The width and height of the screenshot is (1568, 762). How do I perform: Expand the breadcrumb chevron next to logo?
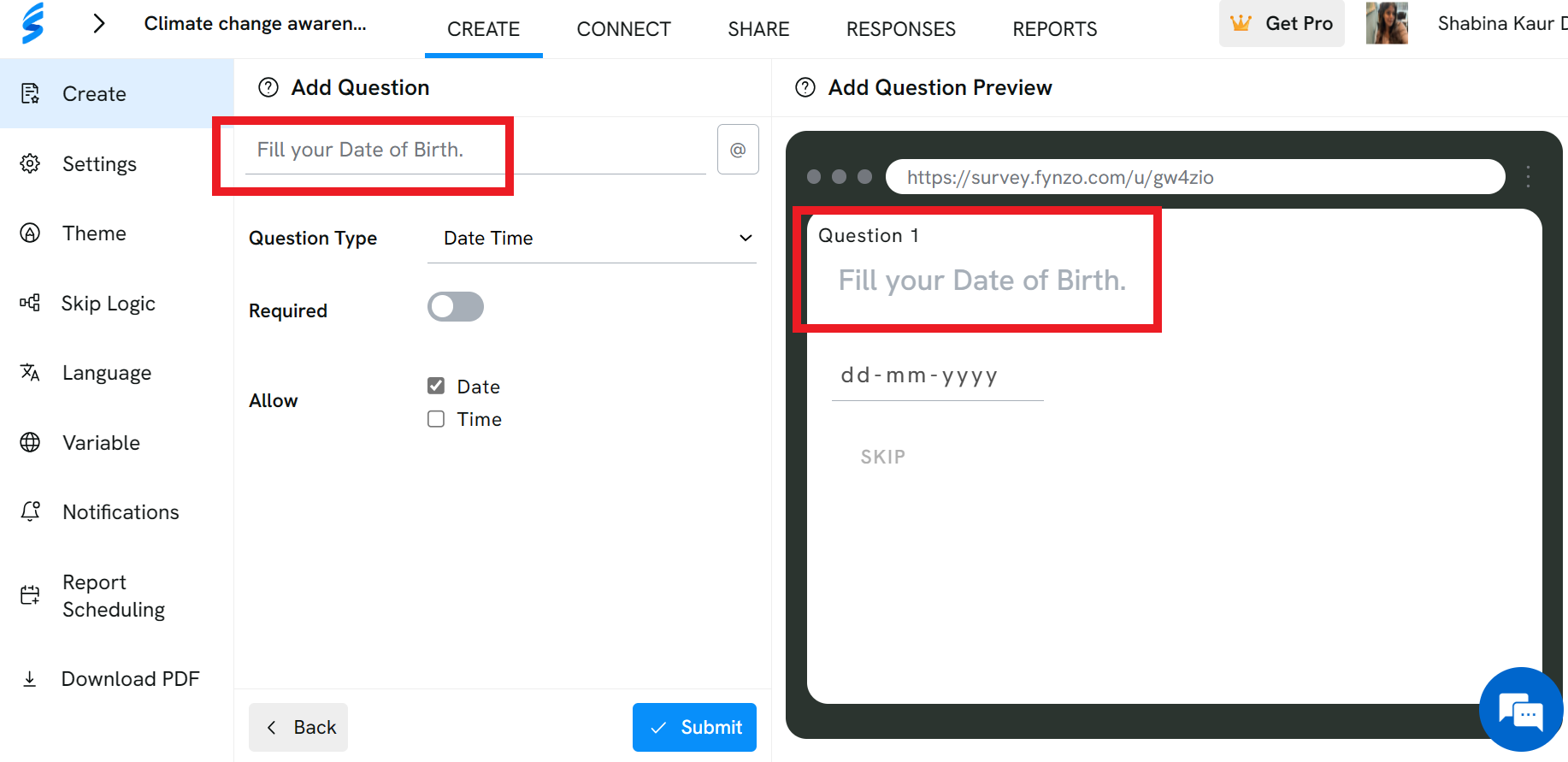(99, 23)
